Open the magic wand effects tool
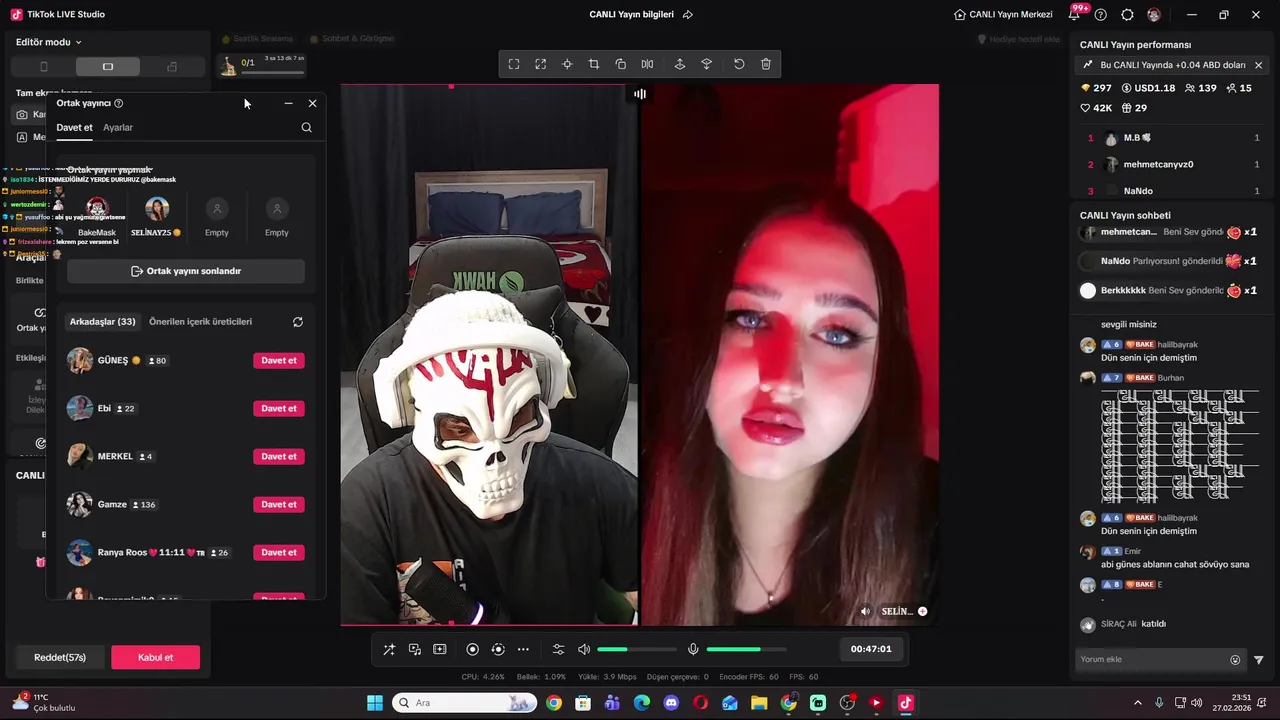Image resolution: width=1280 pixels, height=720 pixels. (389, 649)
